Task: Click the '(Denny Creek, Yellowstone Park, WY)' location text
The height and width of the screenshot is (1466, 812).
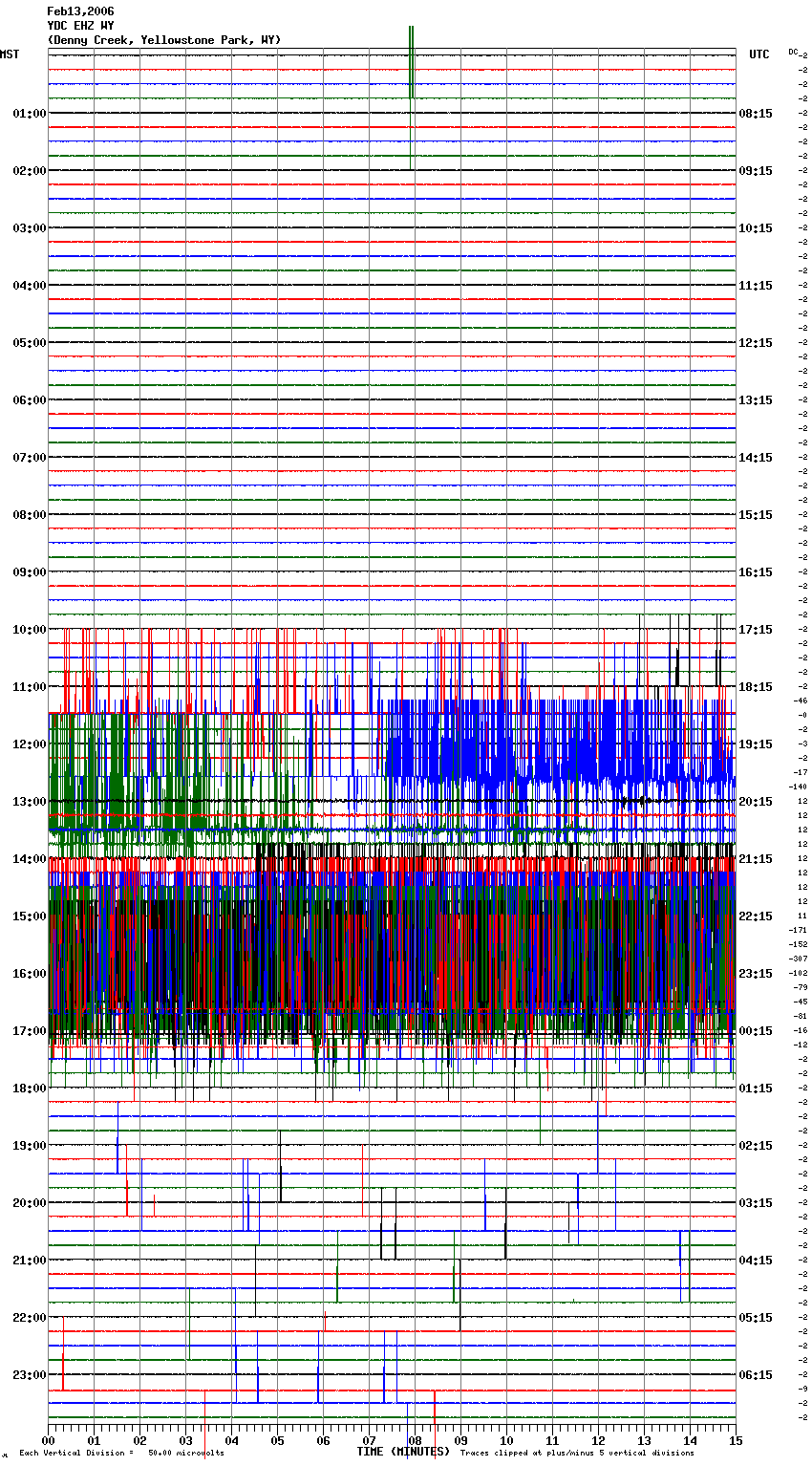Action: tap(164, 40)
